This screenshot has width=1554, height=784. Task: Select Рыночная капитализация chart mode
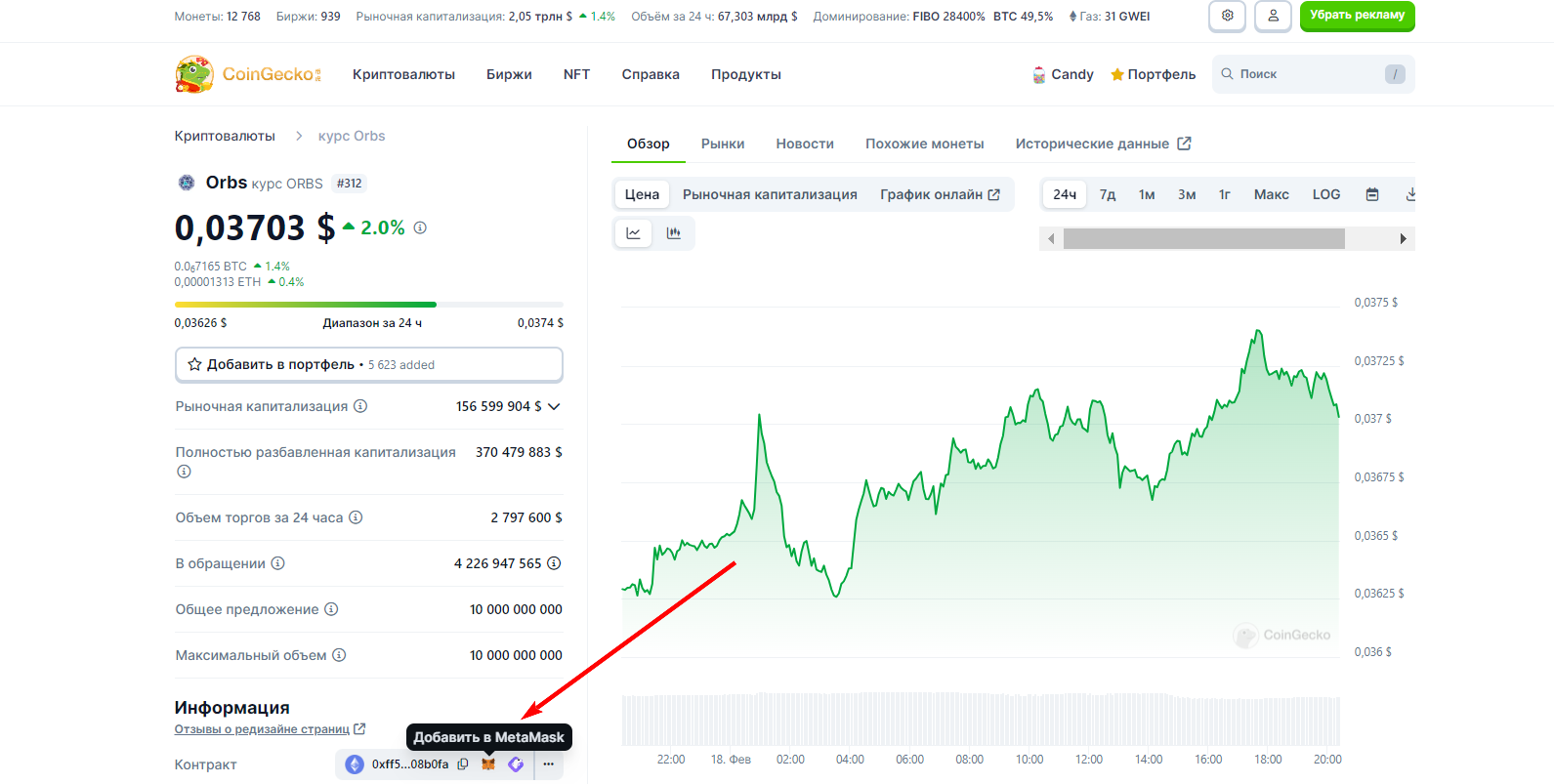coord(770,194)
